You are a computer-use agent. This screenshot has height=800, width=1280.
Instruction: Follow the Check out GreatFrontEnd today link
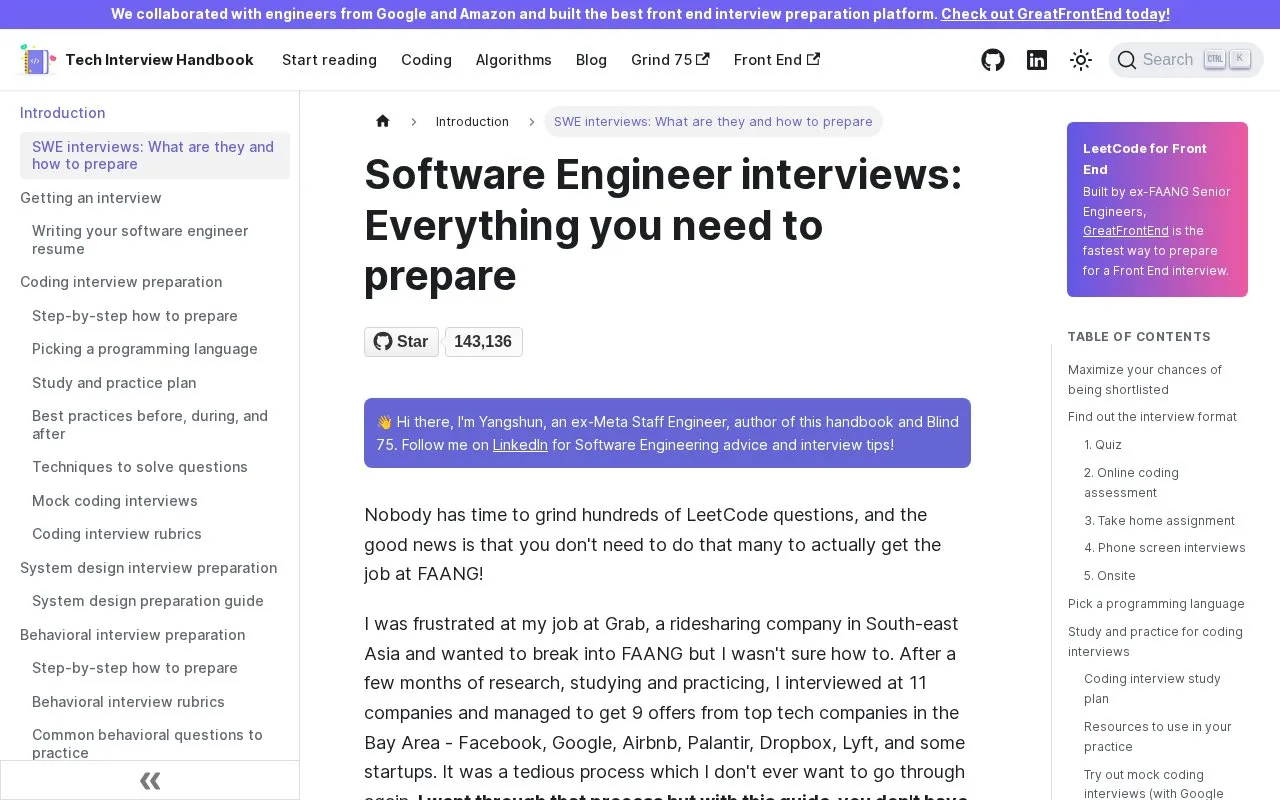(1055, 14)
